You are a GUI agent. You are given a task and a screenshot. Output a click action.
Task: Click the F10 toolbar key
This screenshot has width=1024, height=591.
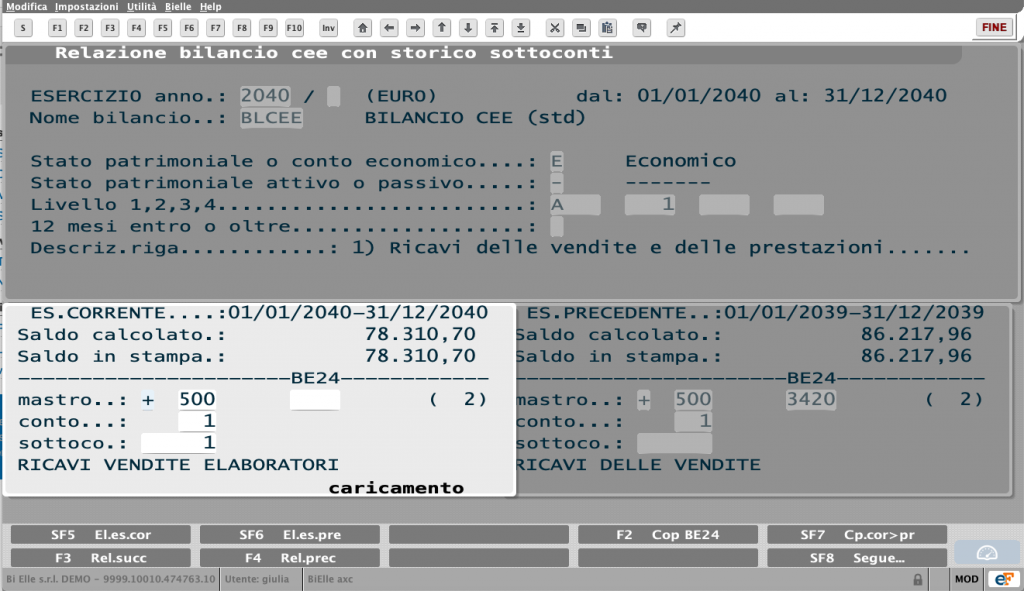[x=295, y=28]
